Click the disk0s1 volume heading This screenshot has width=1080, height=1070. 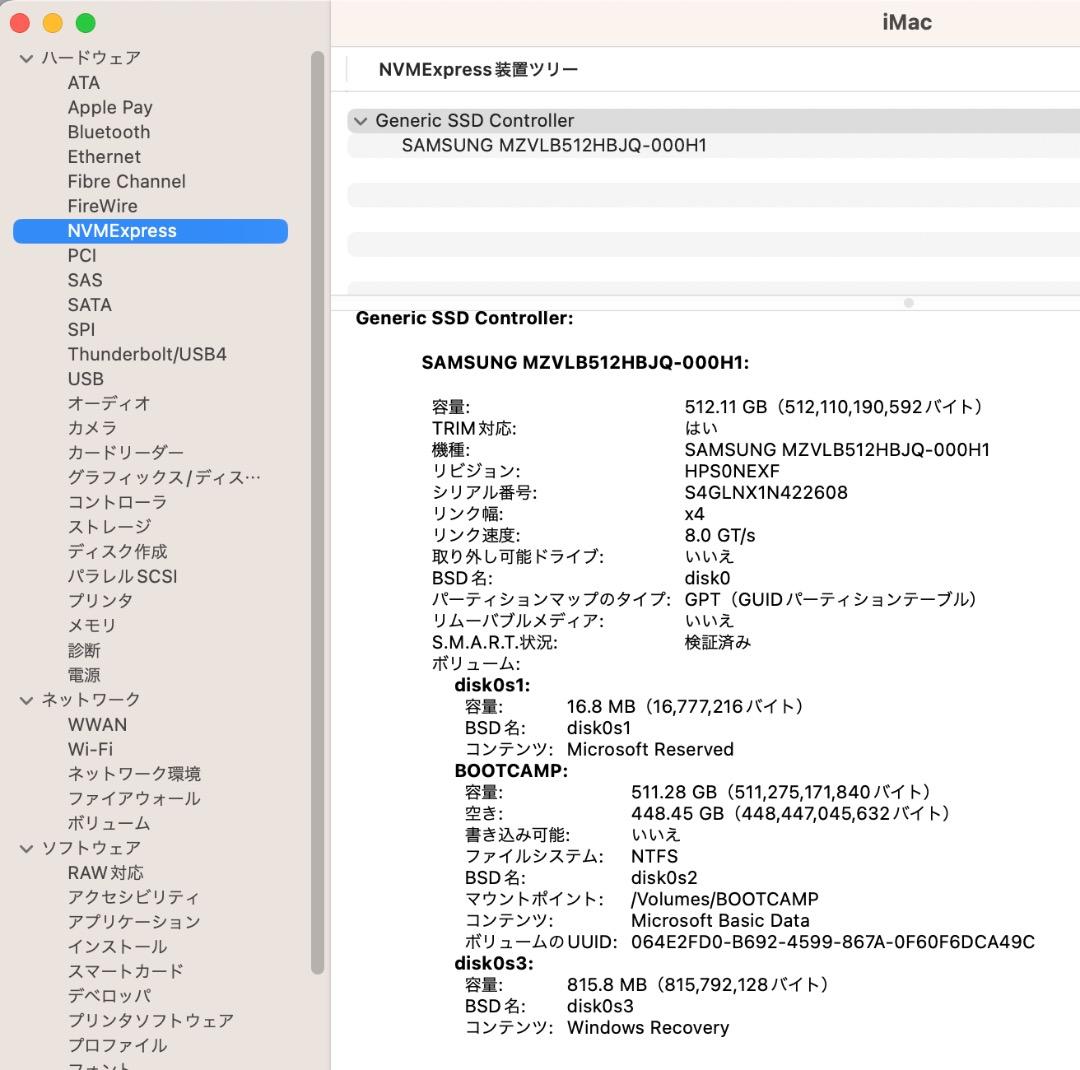(x=492, y=686)
